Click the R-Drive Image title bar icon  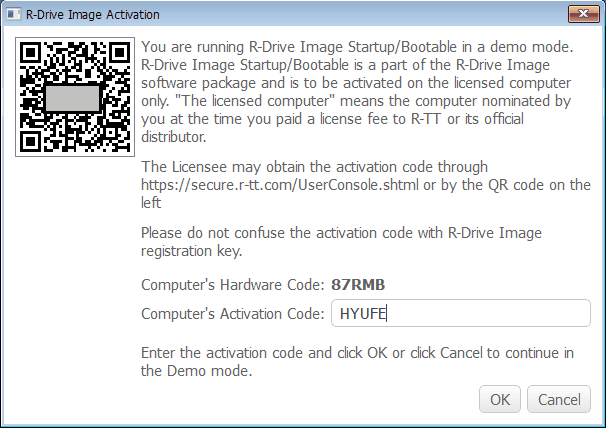point(13,14)
